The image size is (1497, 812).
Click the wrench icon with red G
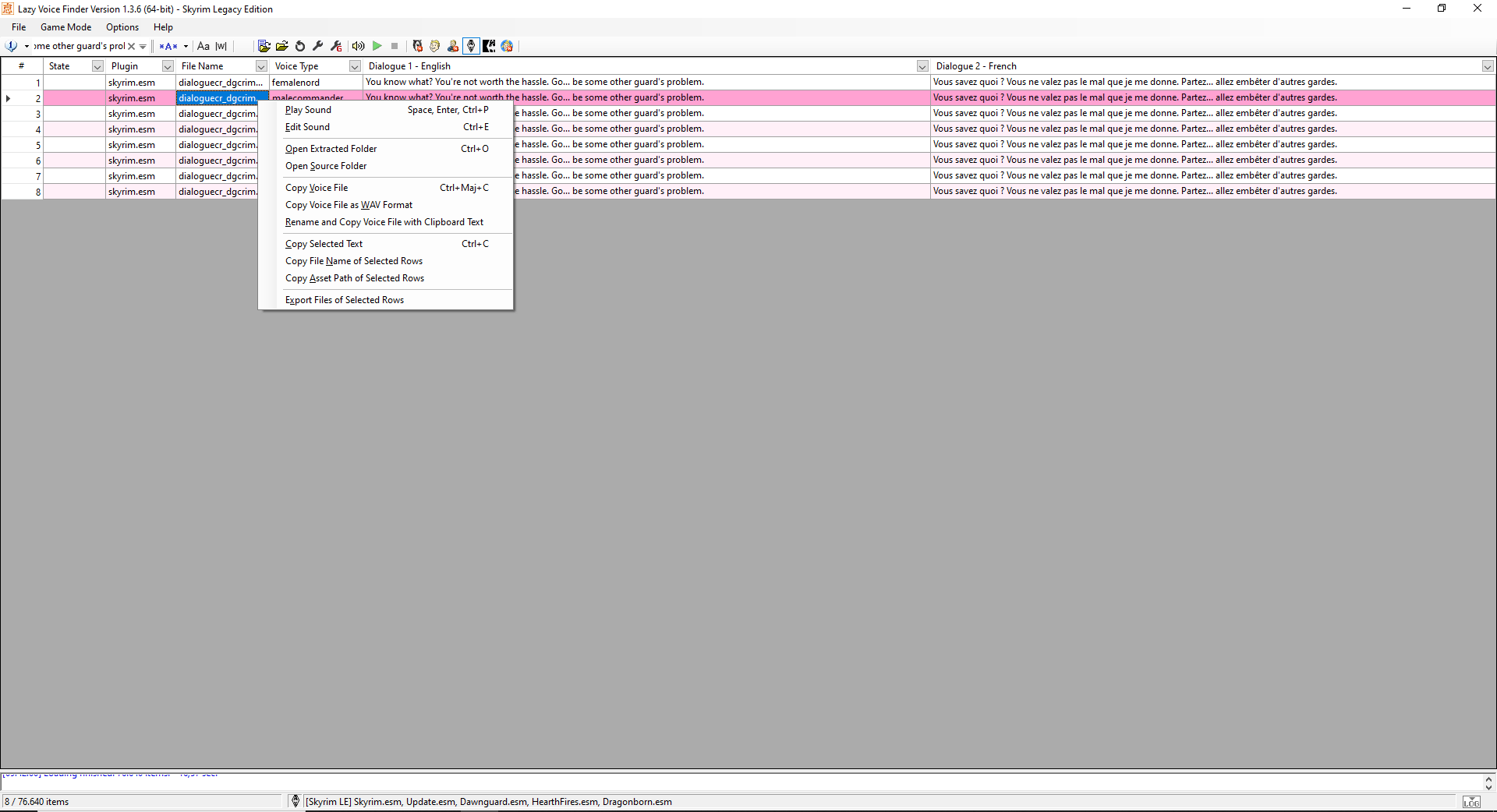click(x=336, y=46)
